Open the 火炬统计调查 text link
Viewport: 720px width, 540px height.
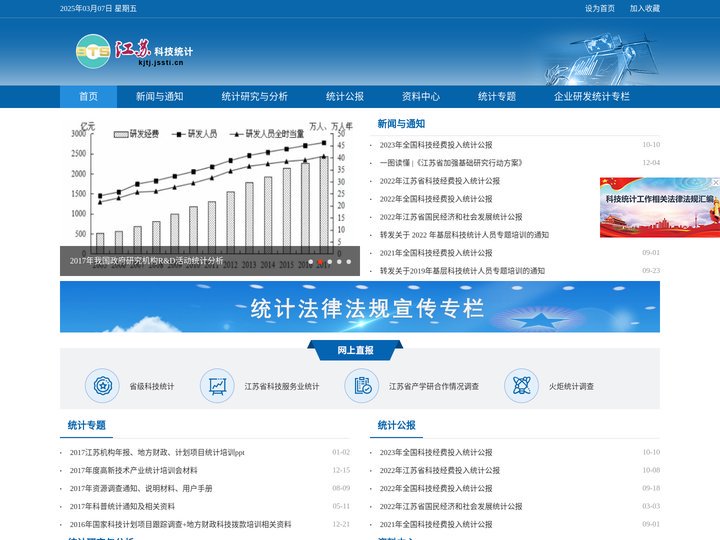tap(571, 387)
